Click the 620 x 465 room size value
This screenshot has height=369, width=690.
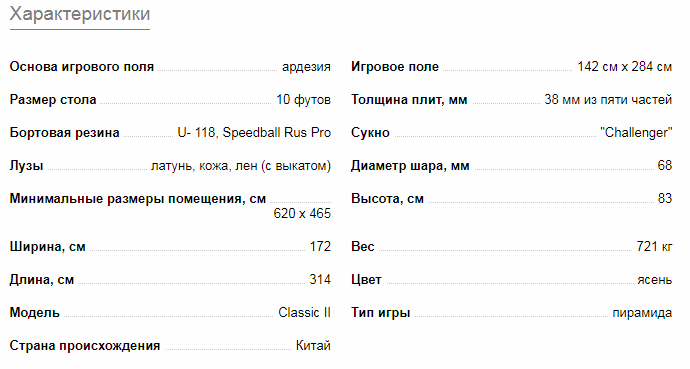pos(302,213)
